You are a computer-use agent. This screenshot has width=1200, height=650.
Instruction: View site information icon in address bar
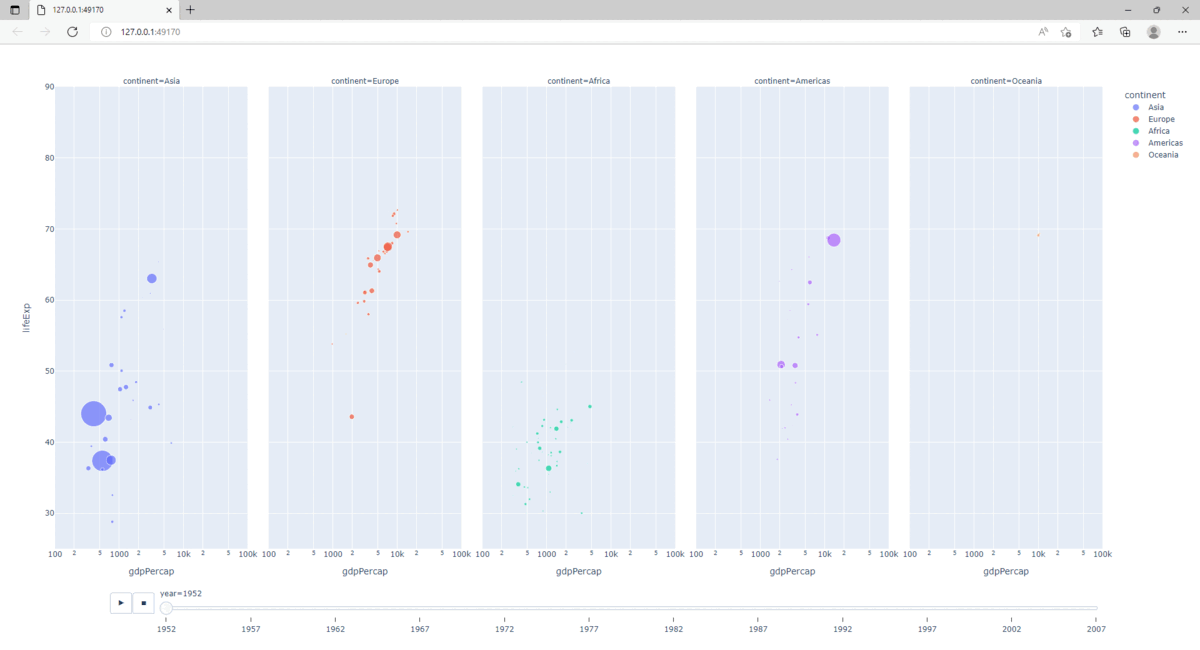point(106,32)
